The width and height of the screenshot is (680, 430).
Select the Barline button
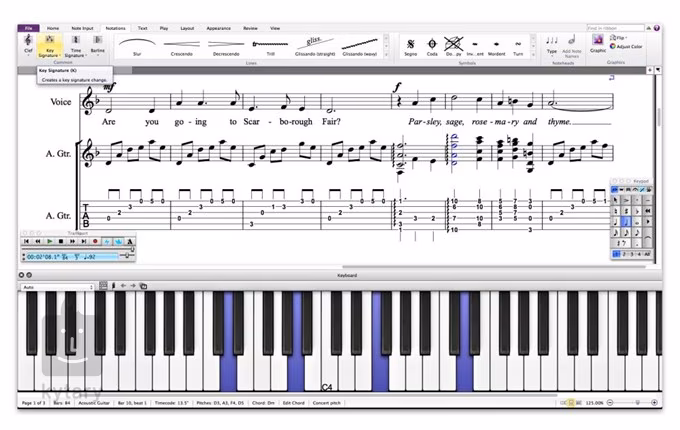tap(98, 43)
